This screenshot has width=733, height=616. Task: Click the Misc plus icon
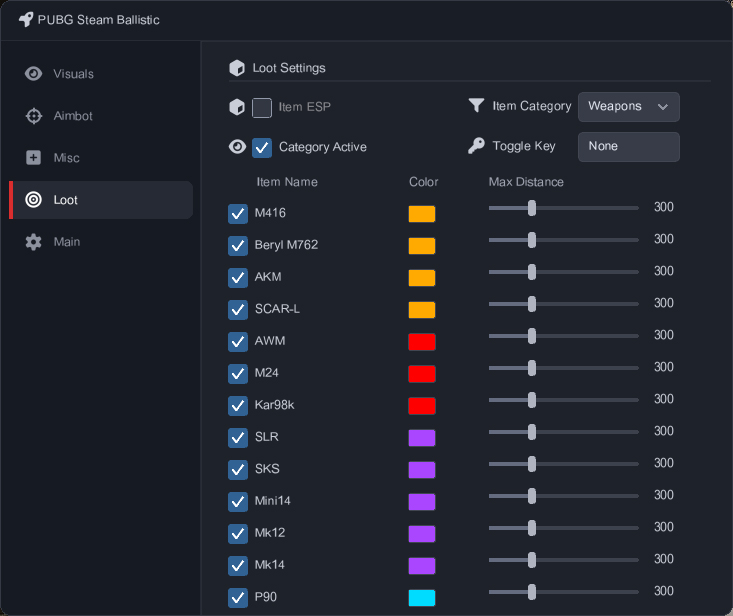tap(33, 158)
